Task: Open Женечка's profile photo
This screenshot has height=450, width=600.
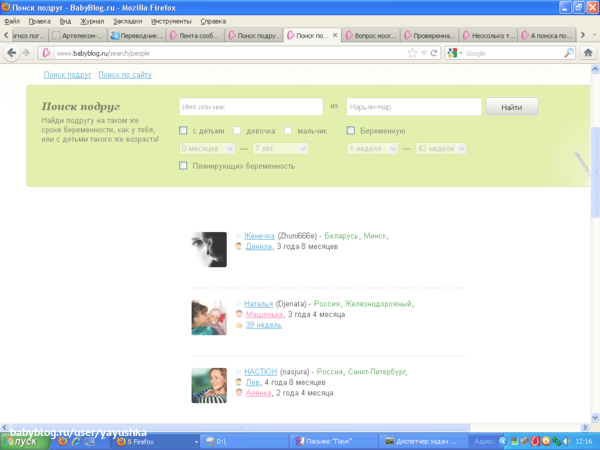Action: [209, 249]
